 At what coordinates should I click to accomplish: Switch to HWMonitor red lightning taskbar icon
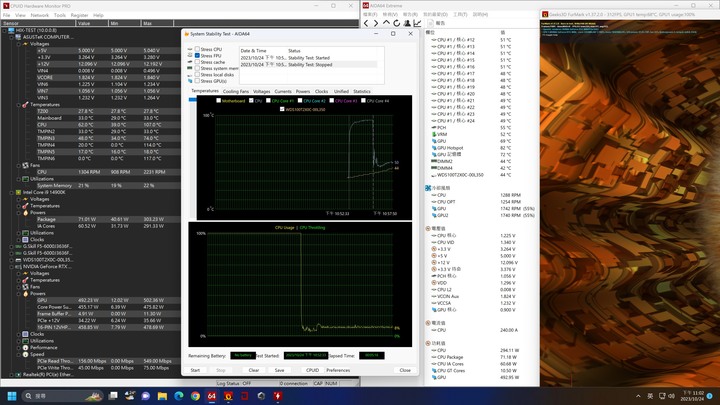(x=277, y=396)
